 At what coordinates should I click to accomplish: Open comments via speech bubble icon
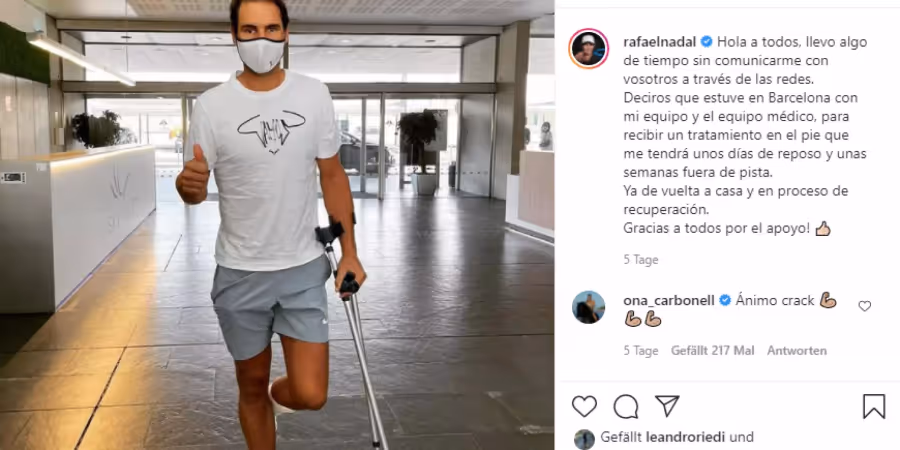[x=626, y=406]
